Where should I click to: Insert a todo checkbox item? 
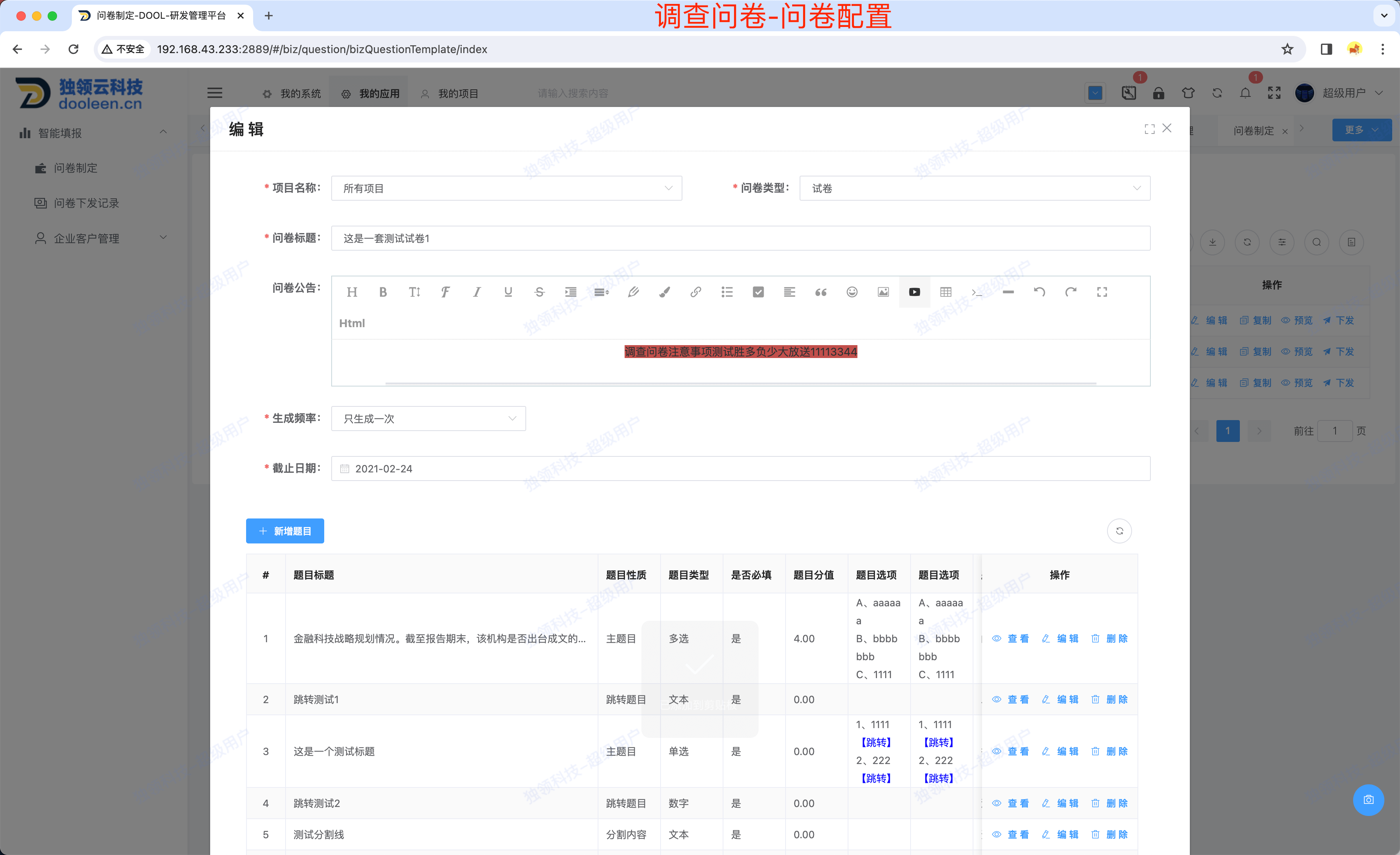tap(758, 292)
